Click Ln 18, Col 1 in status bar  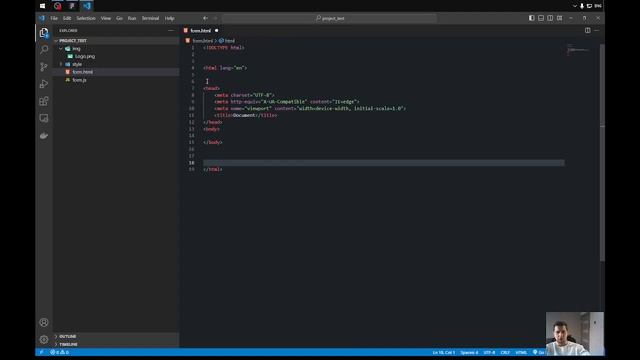tap(444, 352)
